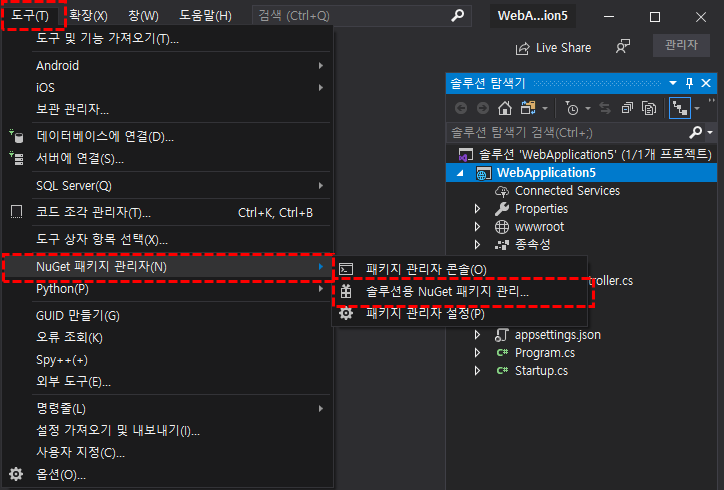
Task: Expand the iOS submenu
Action: click(x=167, y=87)
